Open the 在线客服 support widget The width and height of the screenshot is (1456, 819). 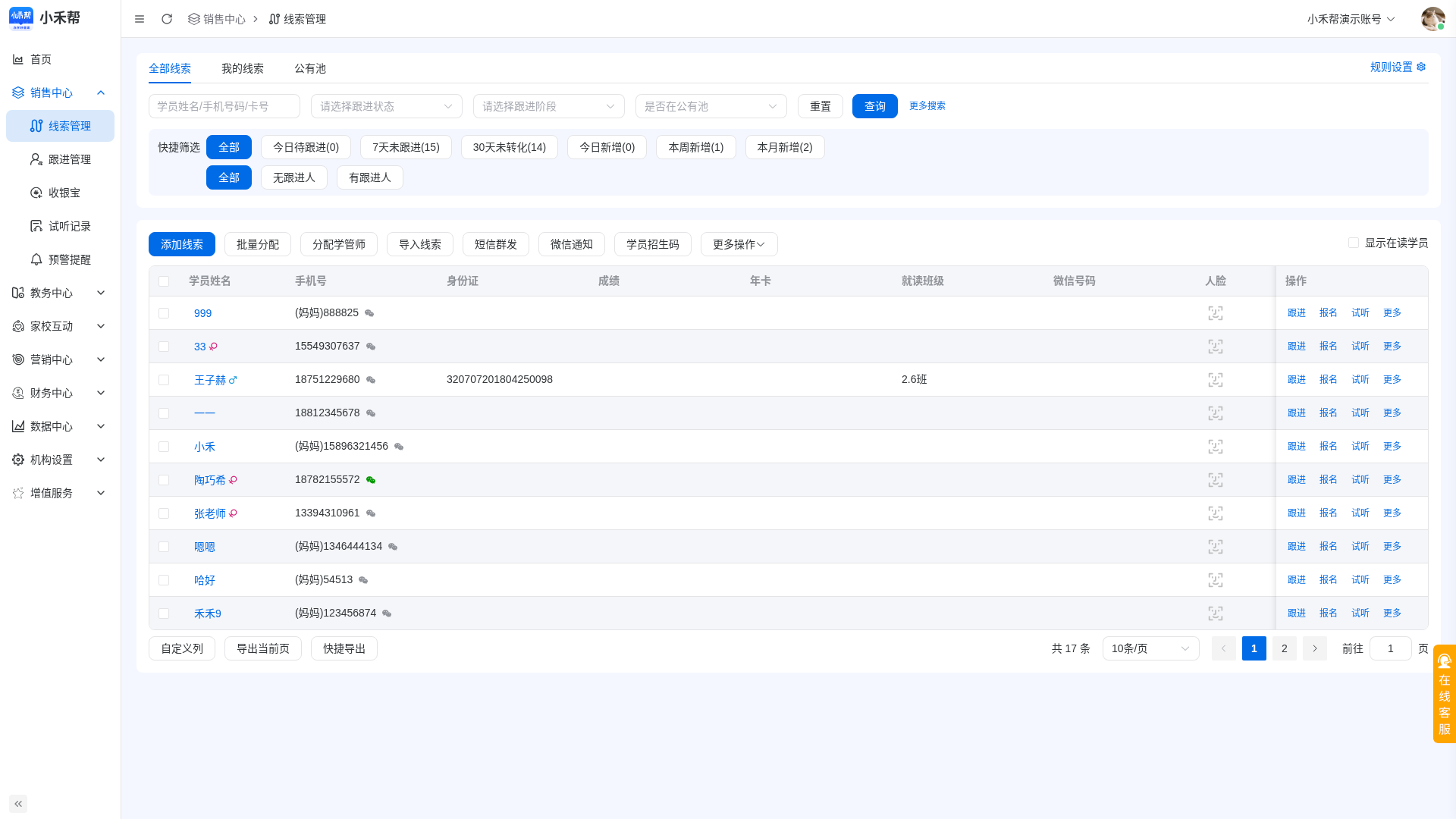tap(1445, 694)
